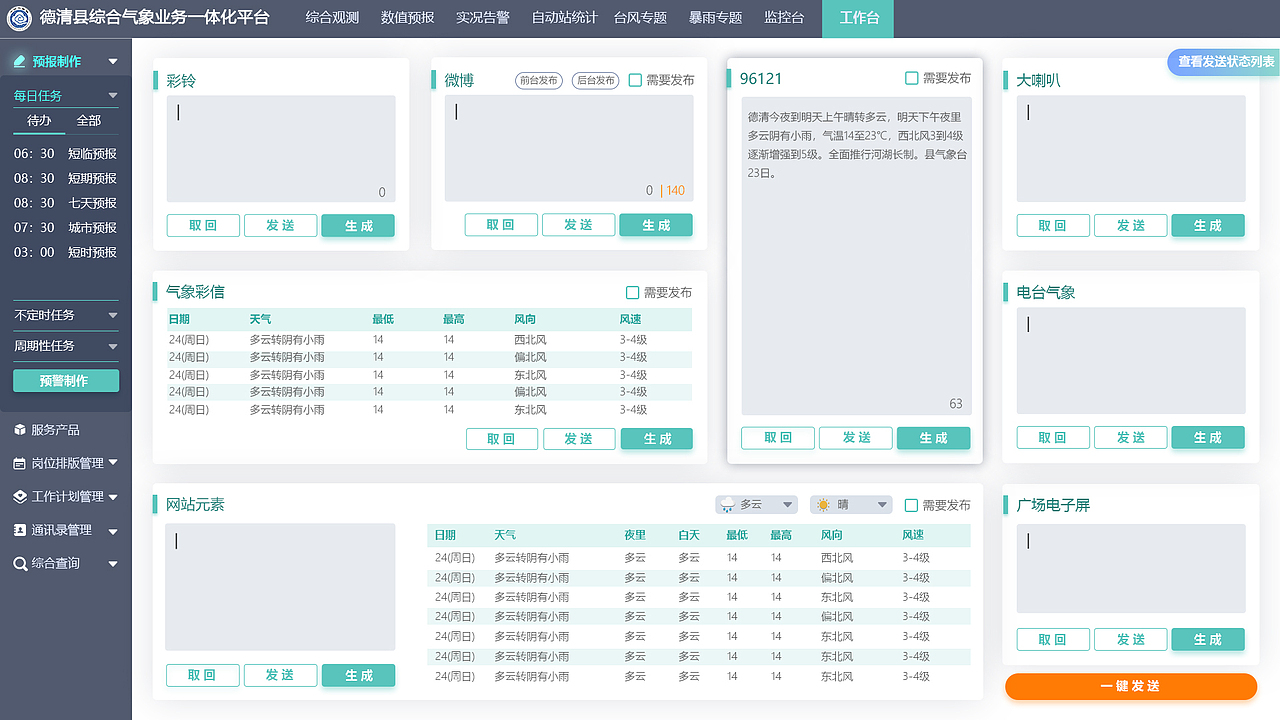Click the 预警制作 sidebar button
Image resolution: width=1280 pixels, height=720 pixels.
[x=66, y=381]
